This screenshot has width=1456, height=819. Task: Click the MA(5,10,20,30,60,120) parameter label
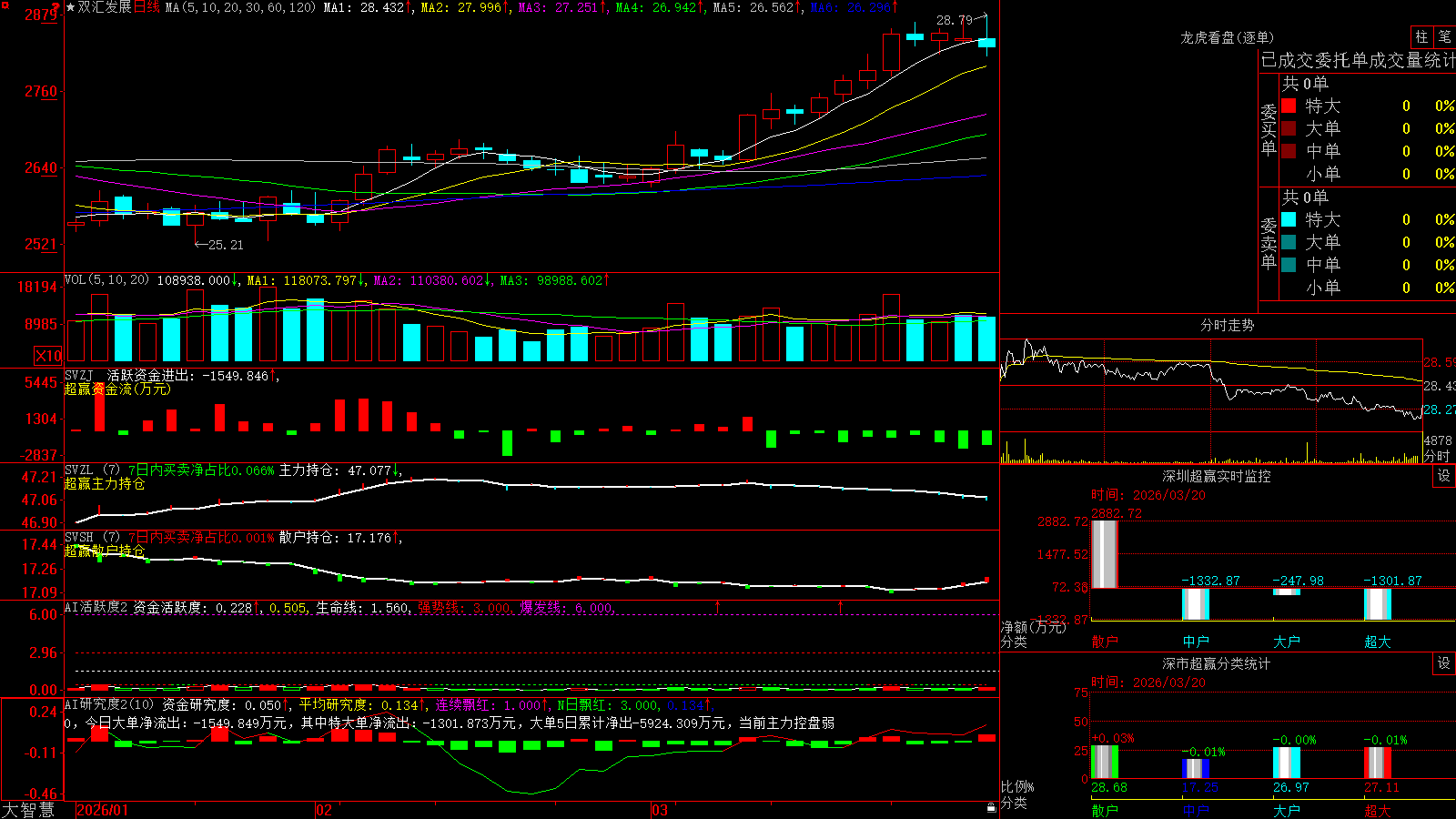click(x=240, y=7)
